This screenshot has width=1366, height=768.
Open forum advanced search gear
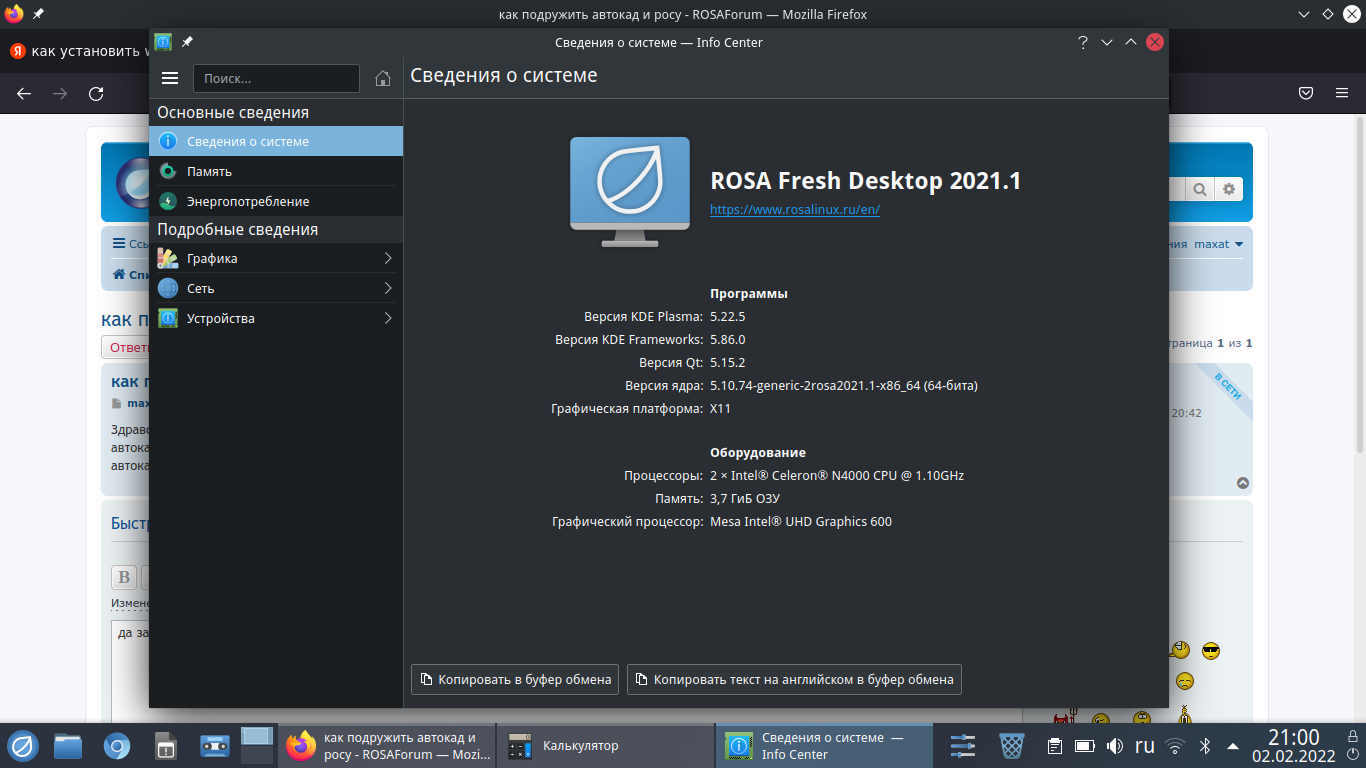click(x=1229, y=189)
